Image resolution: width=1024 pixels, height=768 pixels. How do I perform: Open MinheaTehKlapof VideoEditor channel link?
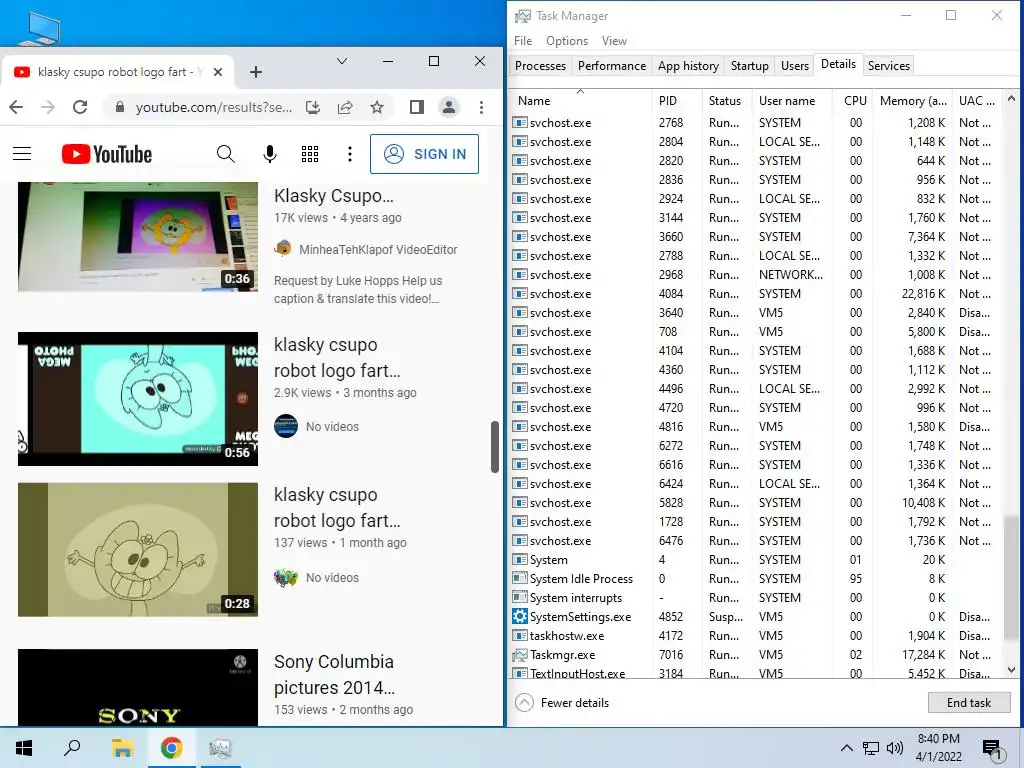click(x=378, y=249)
